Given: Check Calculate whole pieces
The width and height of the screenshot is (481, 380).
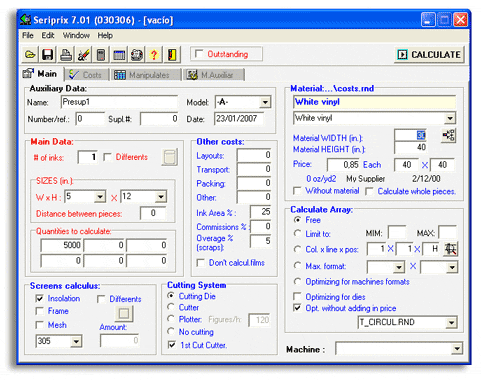Looking at the screenshot, I should [369, 191].
